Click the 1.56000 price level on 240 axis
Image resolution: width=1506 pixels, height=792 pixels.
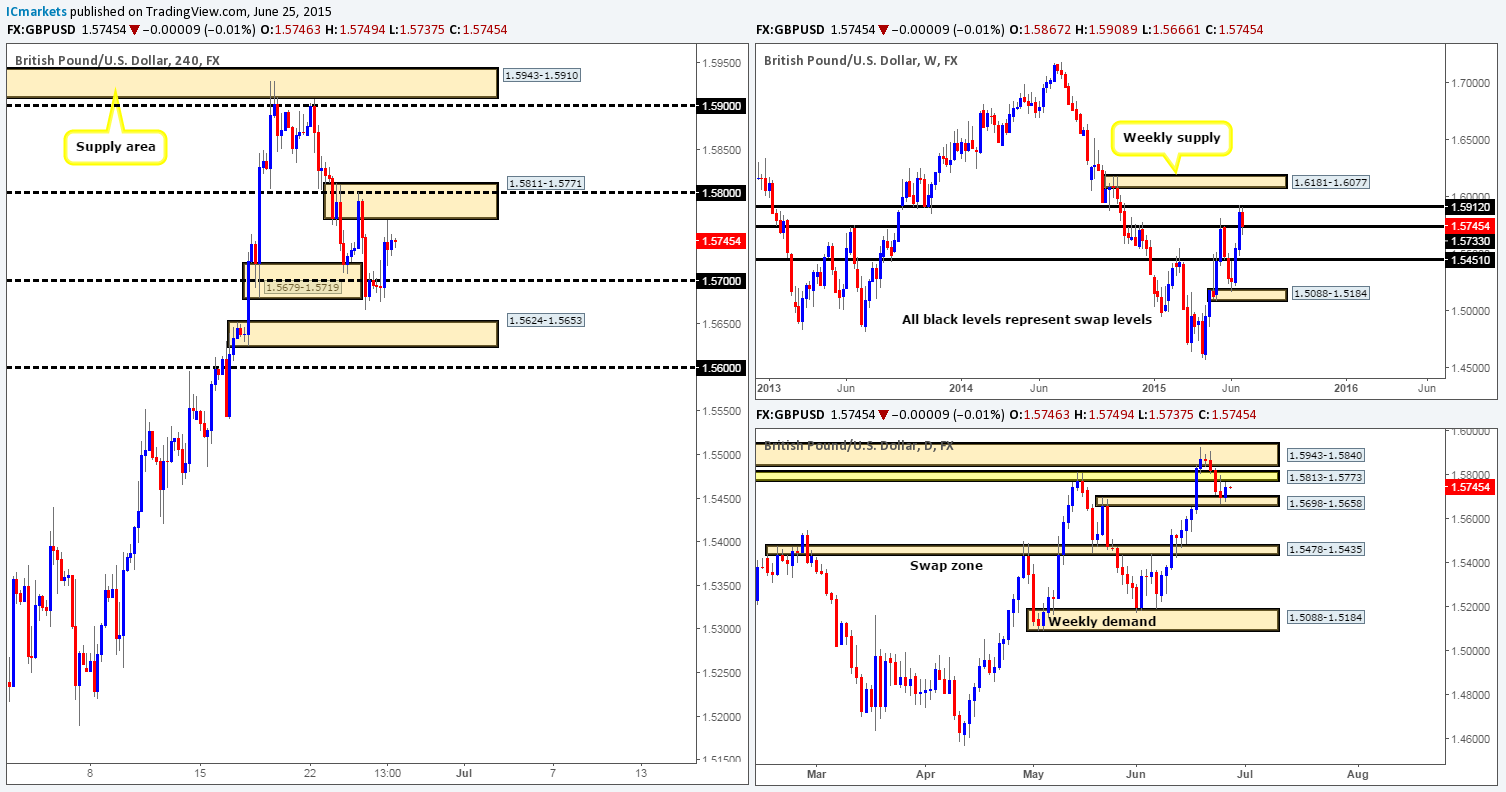pyautogui.click(x=721, y=368)
